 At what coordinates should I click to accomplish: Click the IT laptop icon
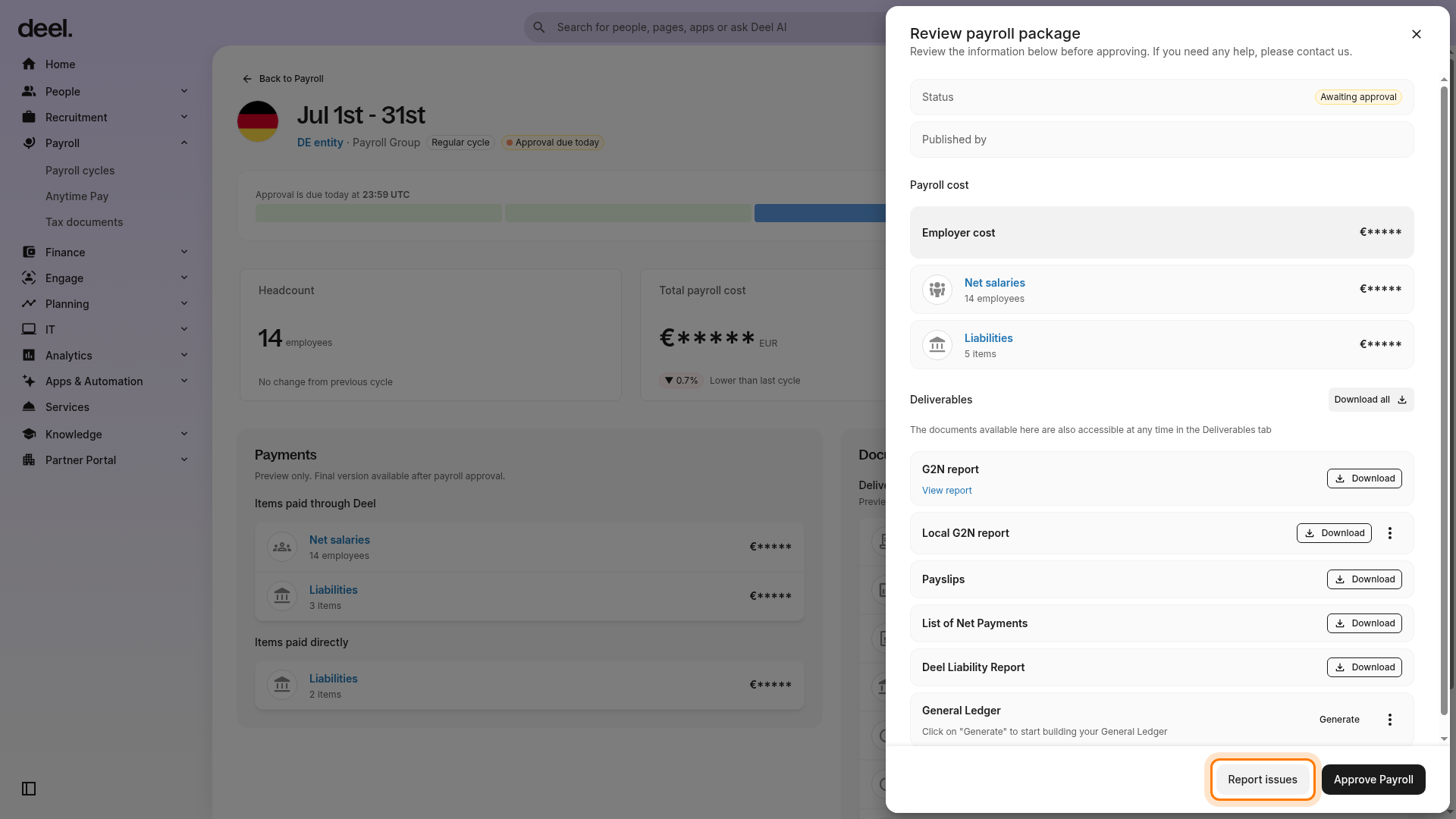[29, 330]
